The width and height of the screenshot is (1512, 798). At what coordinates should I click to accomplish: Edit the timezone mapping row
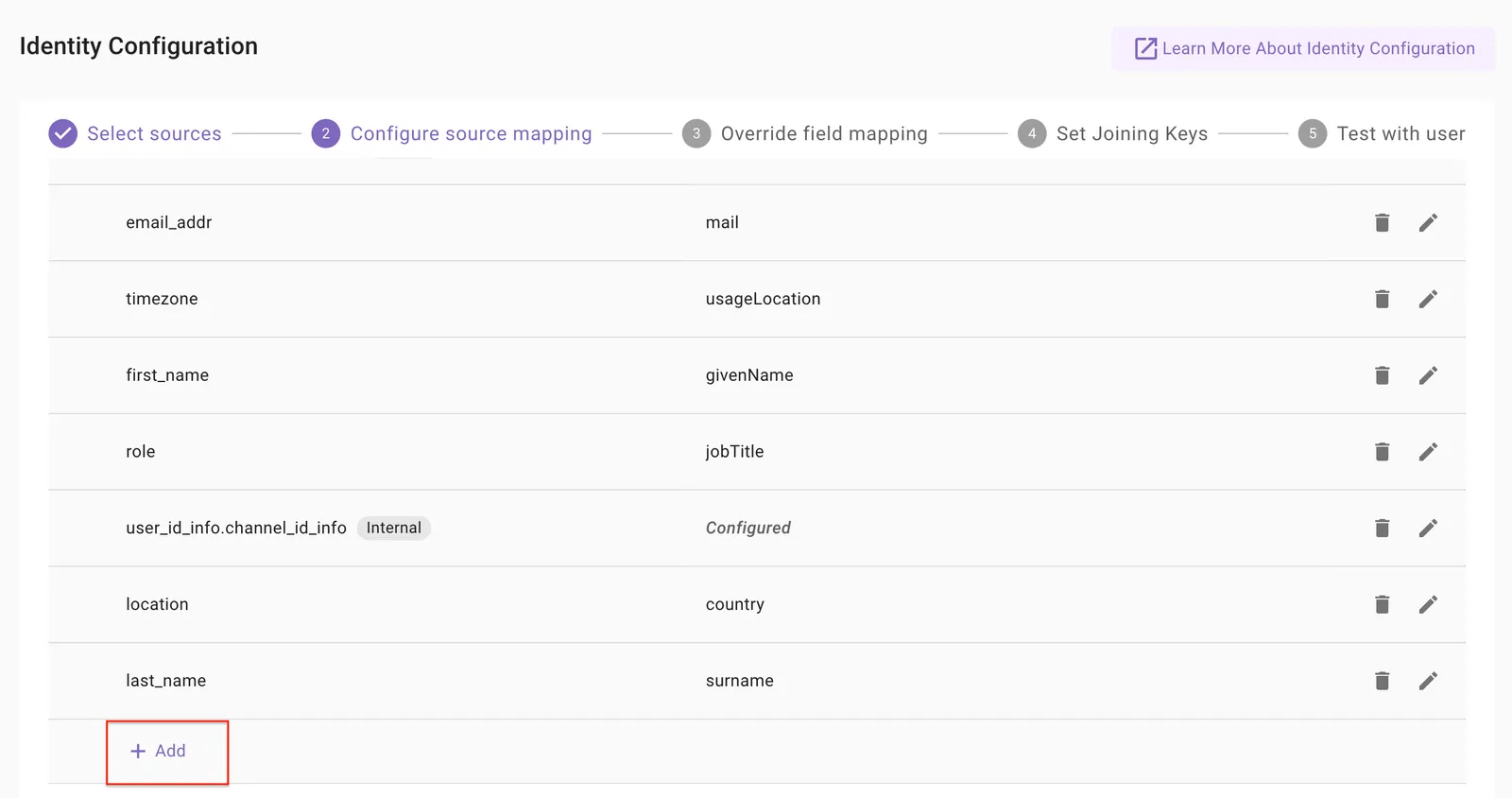1428,299
